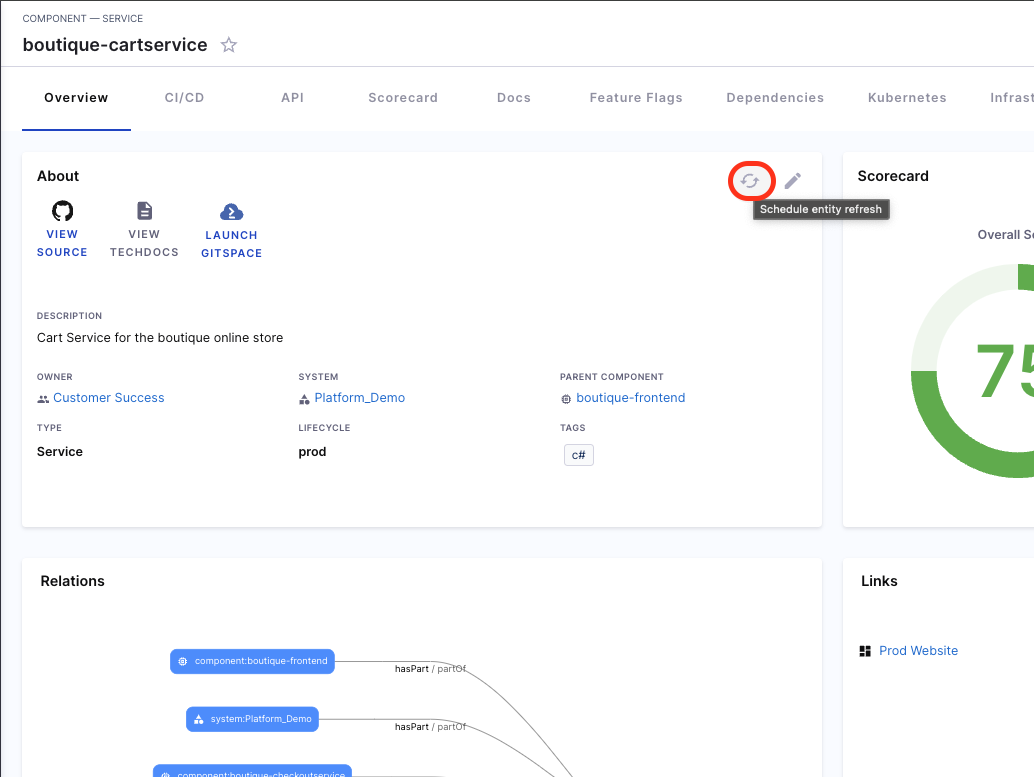Select the Kubernetes tab

[907, 98]
